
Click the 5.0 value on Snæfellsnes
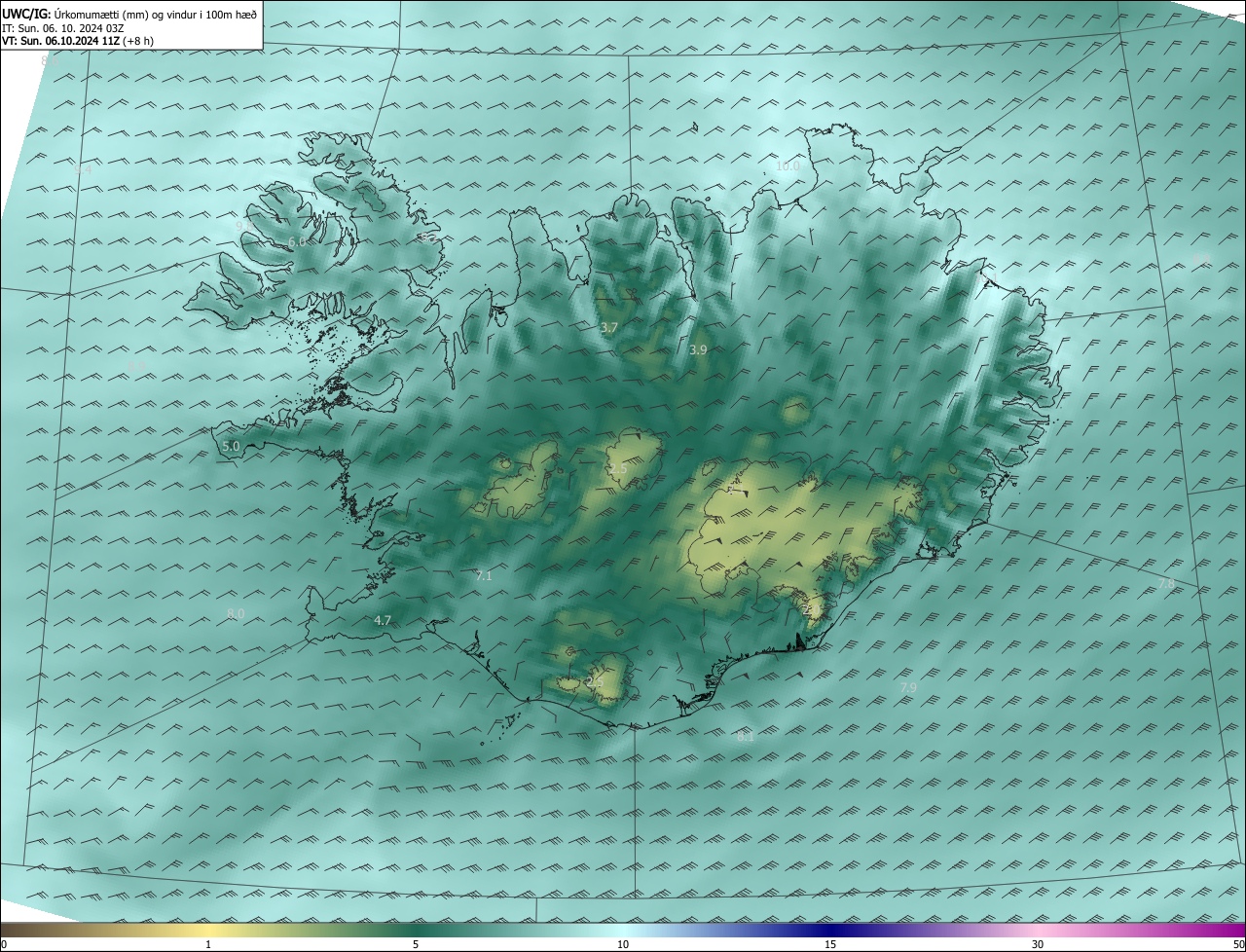(x=231, y=446)
